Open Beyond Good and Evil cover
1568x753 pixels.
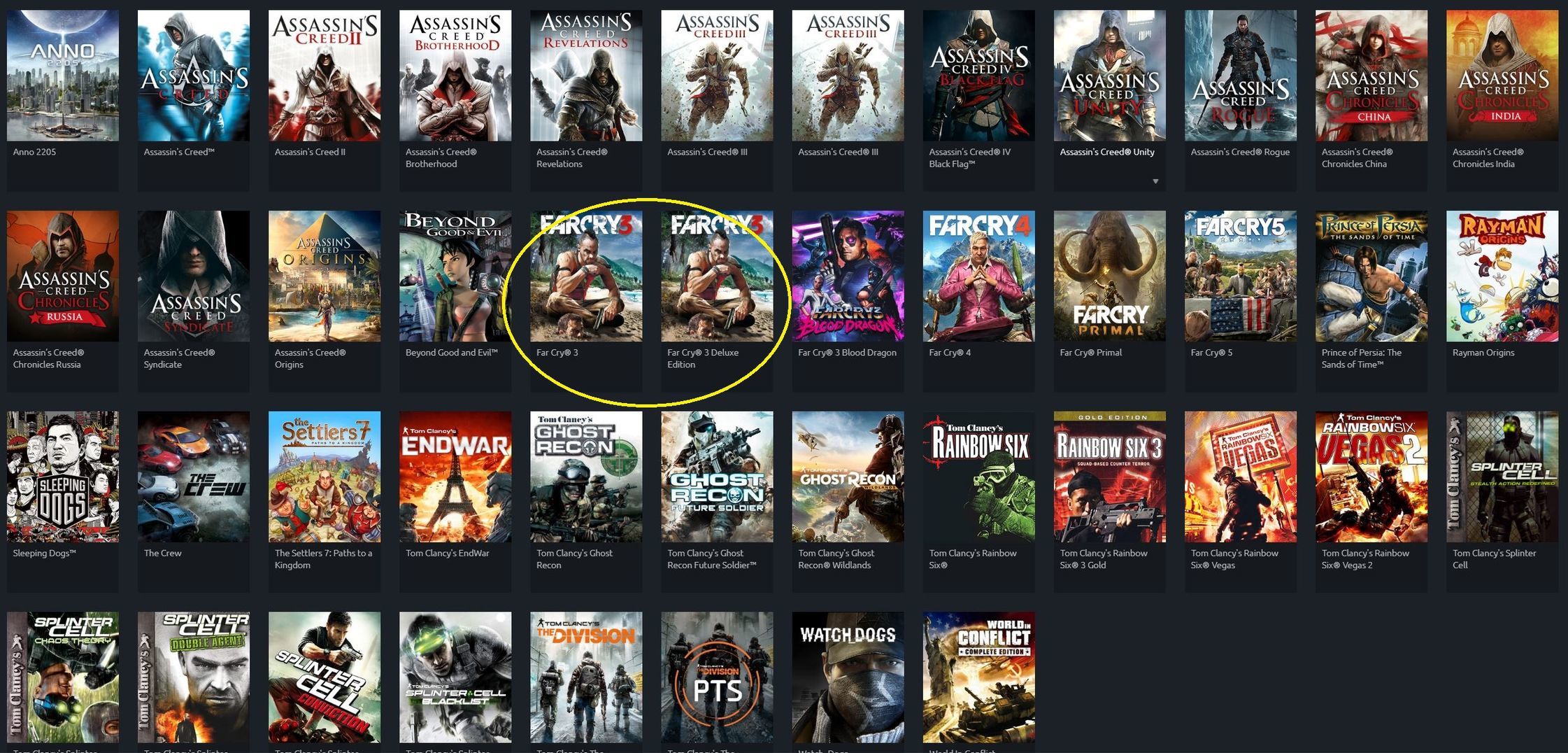point(455,276)
